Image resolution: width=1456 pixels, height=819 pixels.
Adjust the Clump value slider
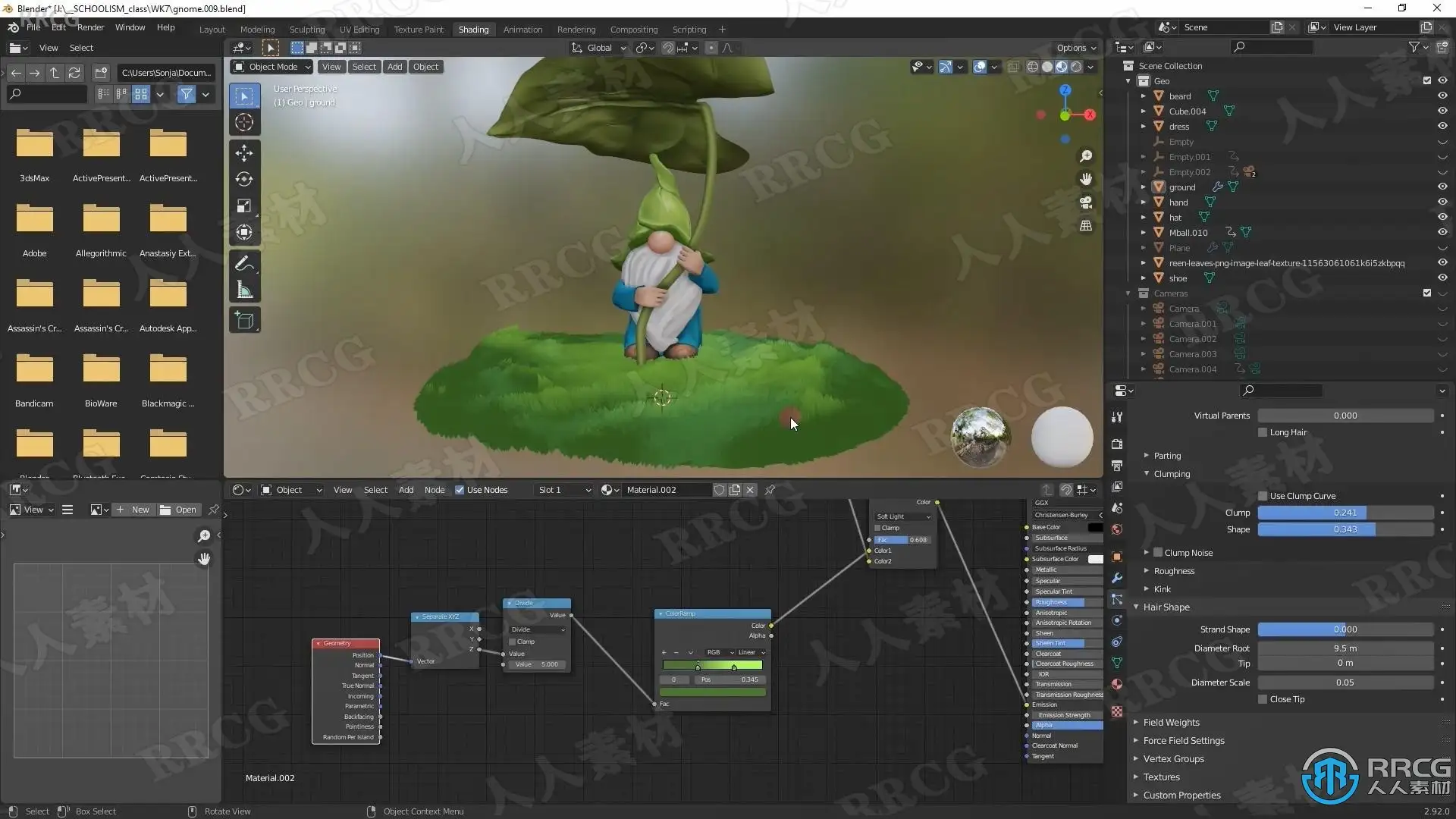(1345, 513)
